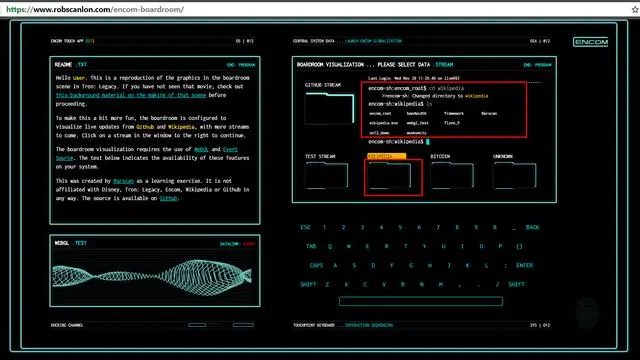The height and width of the screenshot is (360, 640).
Task: Open the GITHUB STREAM folder
Action: (x=330, y=108)
